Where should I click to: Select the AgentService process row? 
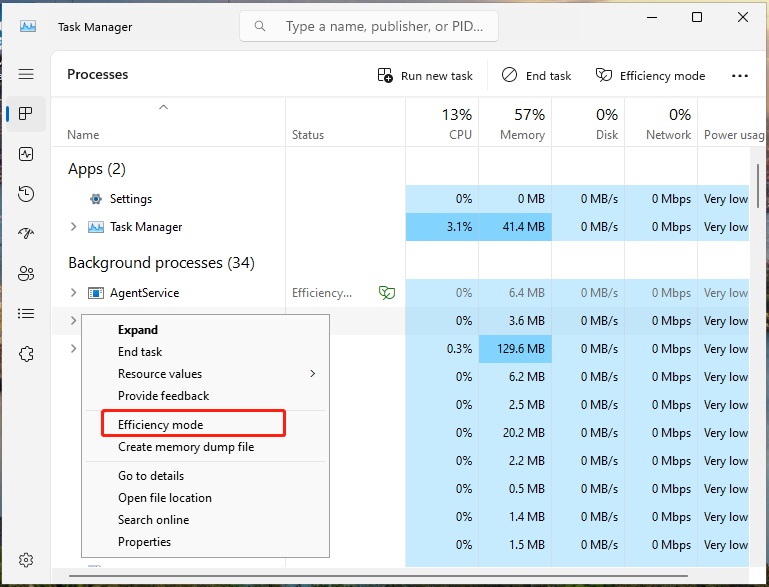pyautogui.click(x=401, y=293)
